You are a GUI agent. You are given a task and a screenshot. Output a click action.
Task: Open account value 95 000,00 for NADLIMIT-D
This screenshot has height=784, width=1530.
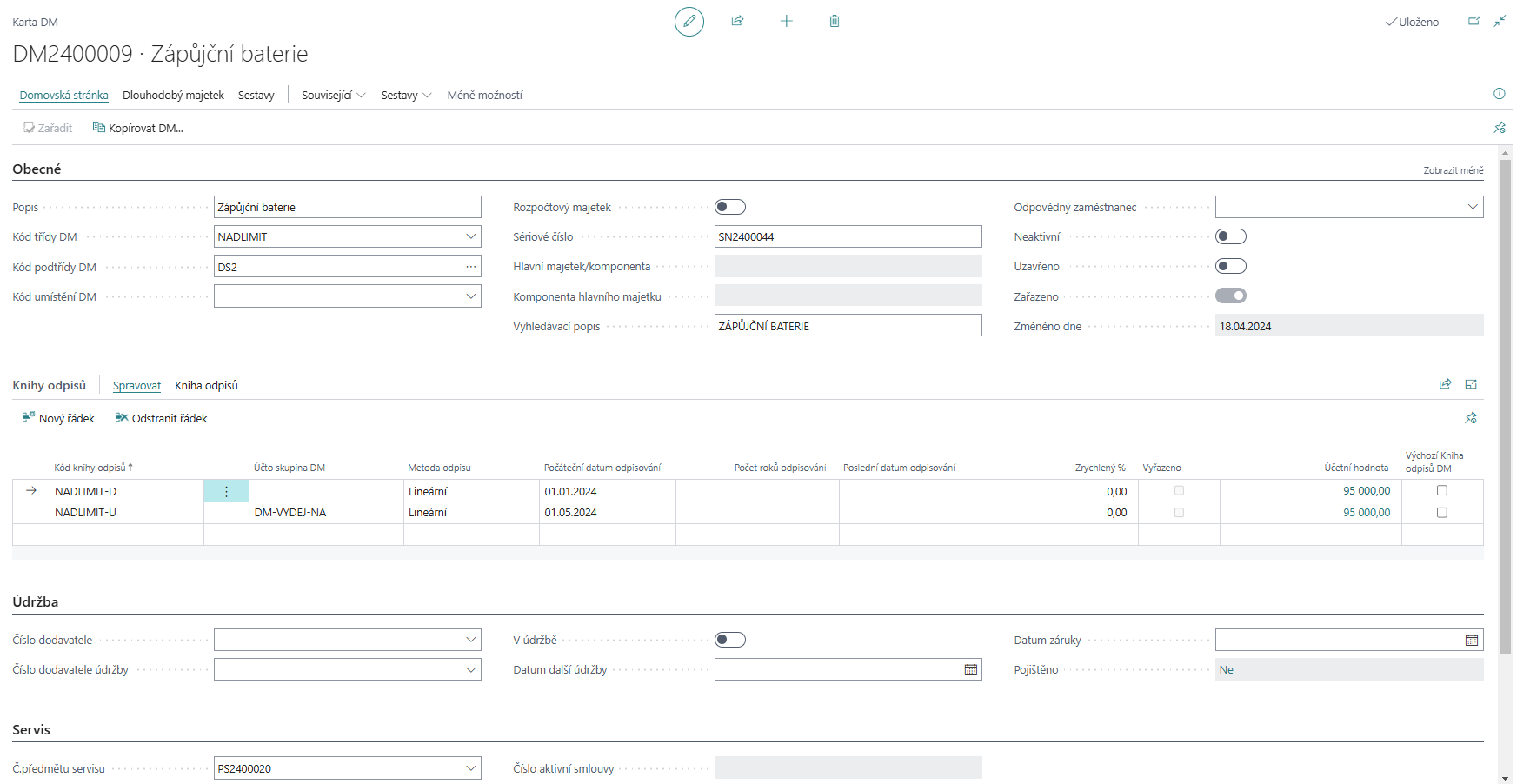click(x=1367, y=491)
